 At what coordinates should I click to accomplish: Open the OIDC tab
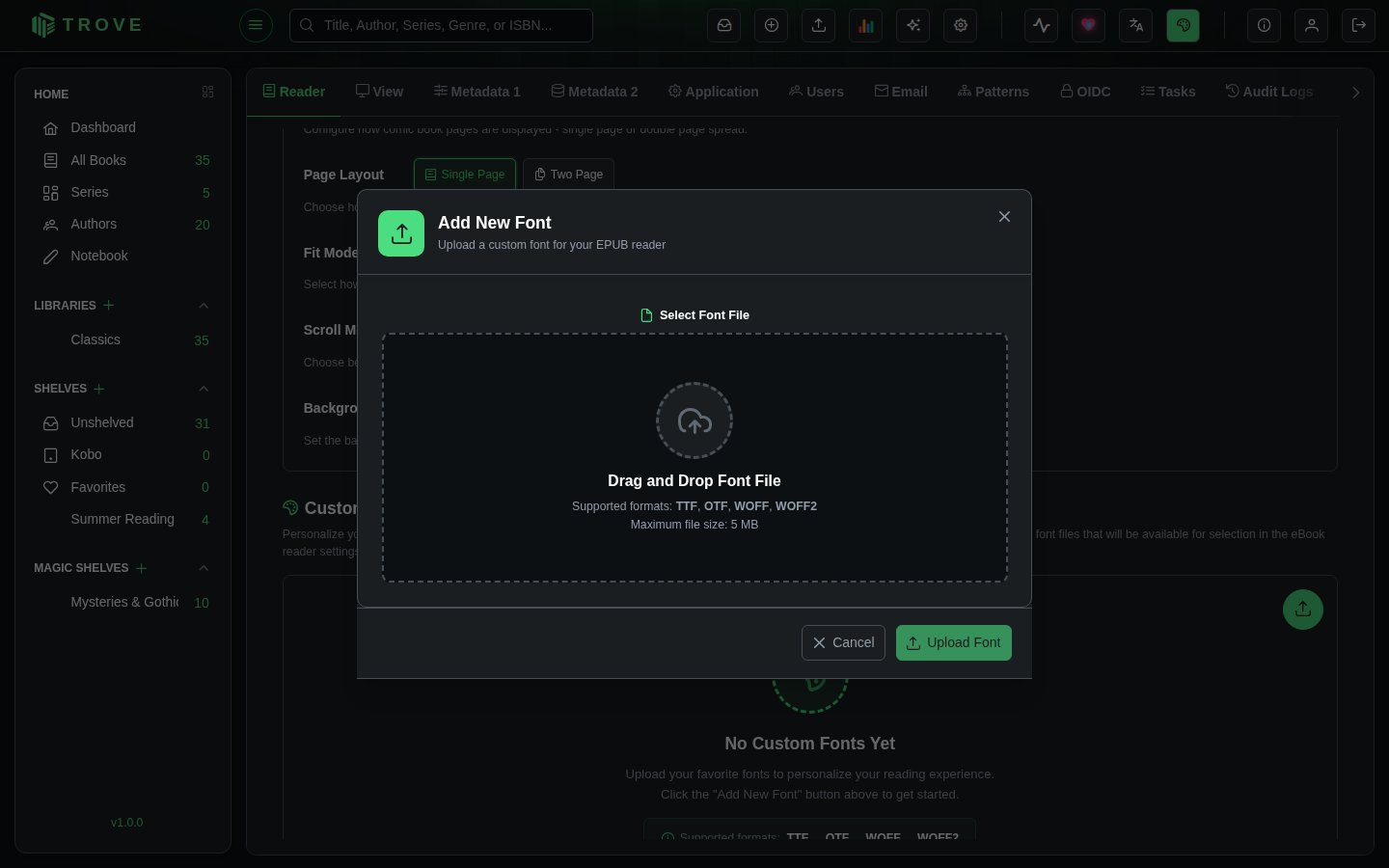(x=1085, y=92)
